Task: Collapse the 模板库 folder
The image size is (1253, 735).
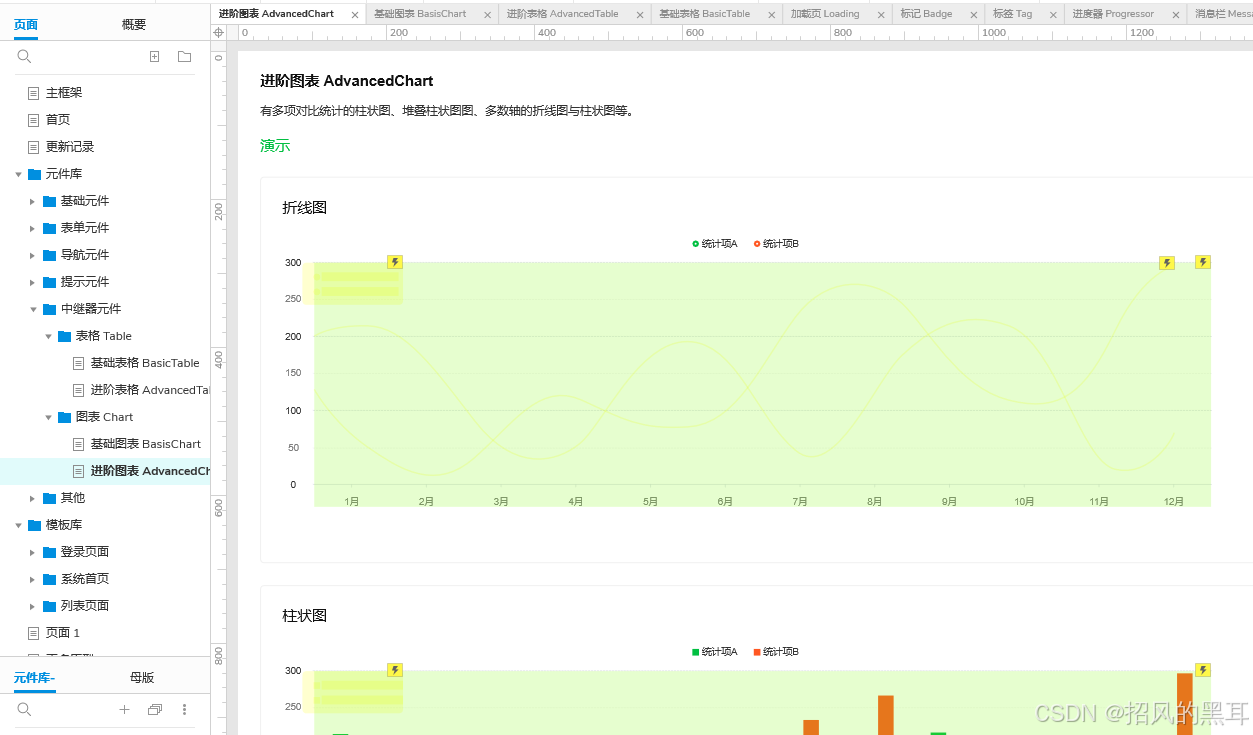Action: tap(18, 525)
